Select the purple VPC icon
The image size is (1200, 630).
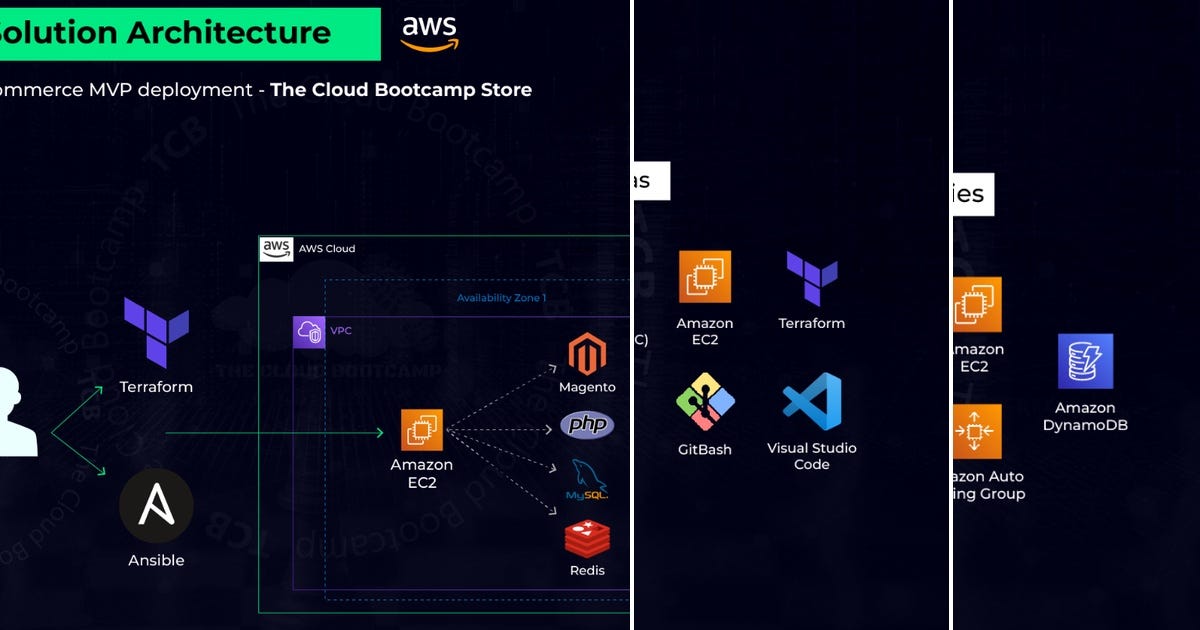(310, 330)
